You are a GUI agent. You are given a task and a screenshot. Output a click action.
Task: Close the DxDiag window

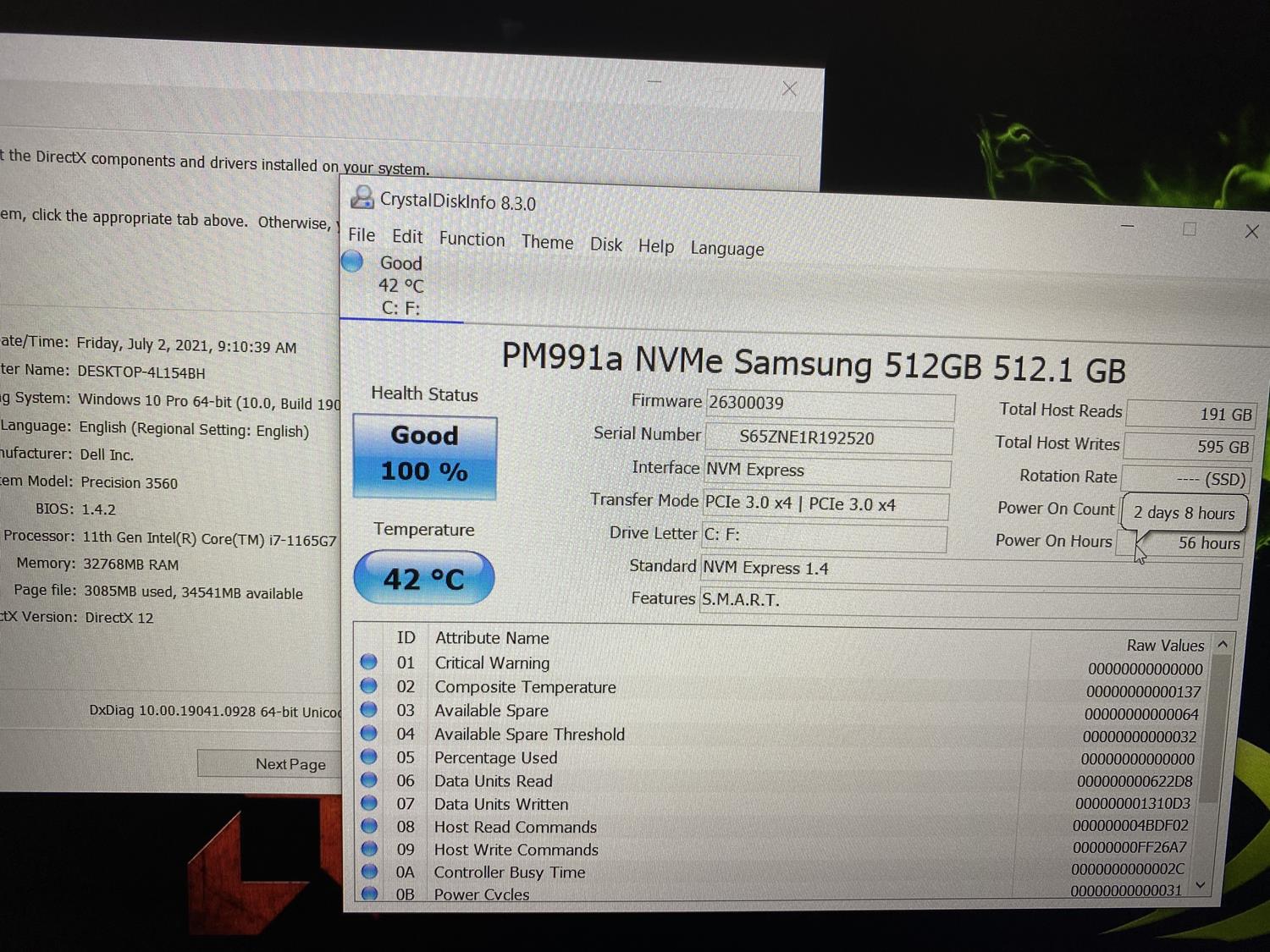789,88
